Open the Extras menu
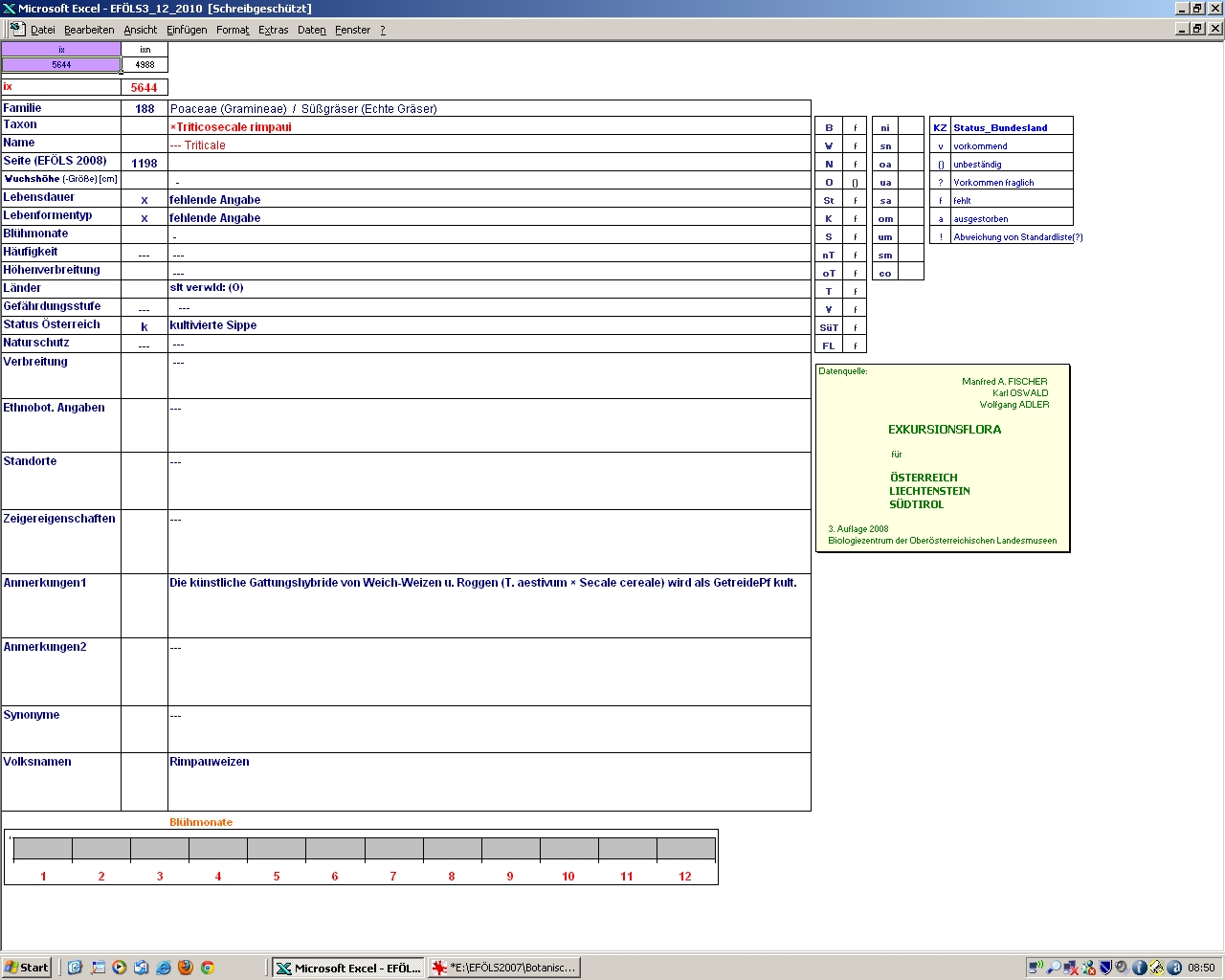Screen dimensions: 1225x980 [273, 30]
